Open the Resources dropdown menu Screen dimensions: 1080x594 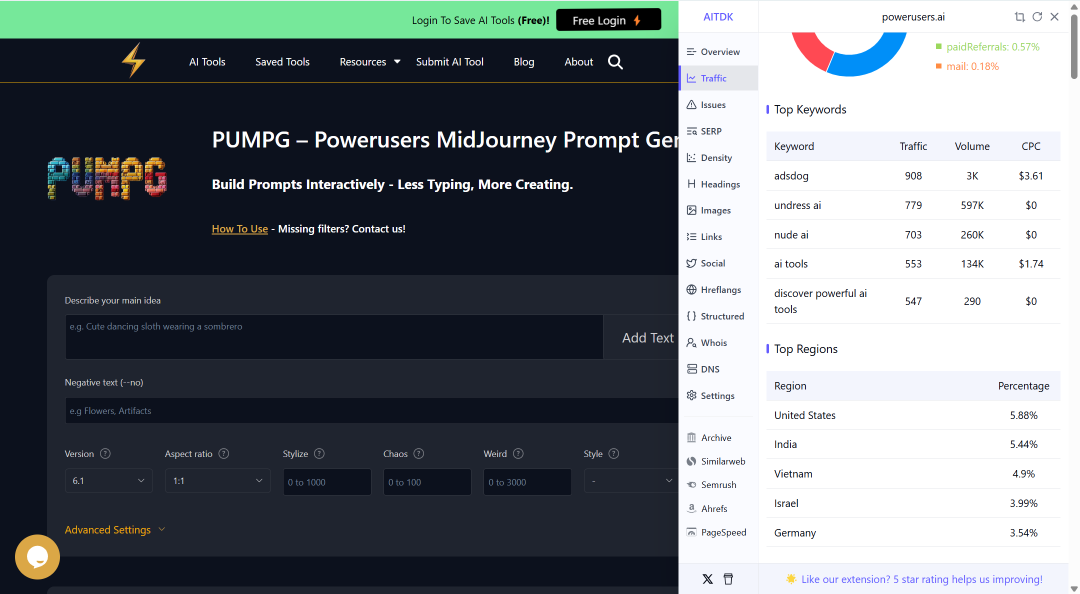click(369, 62)
